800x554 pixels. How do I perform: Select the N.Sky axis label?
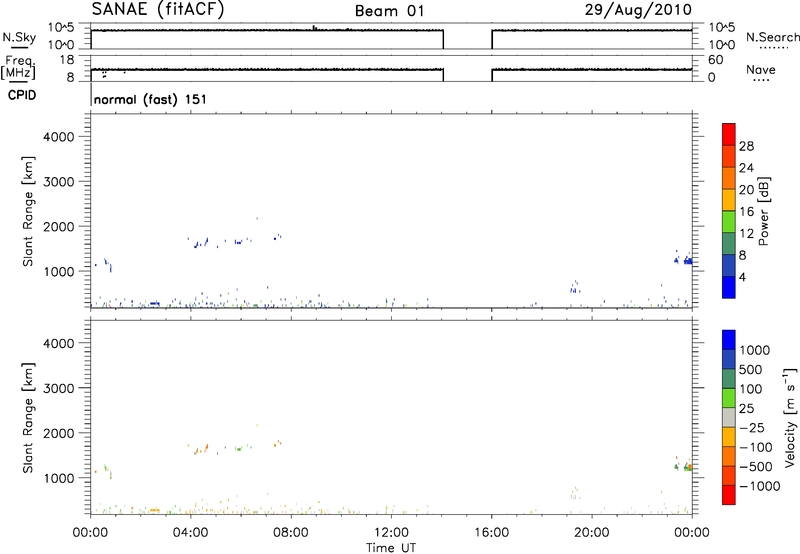click(x=19, y=38)
